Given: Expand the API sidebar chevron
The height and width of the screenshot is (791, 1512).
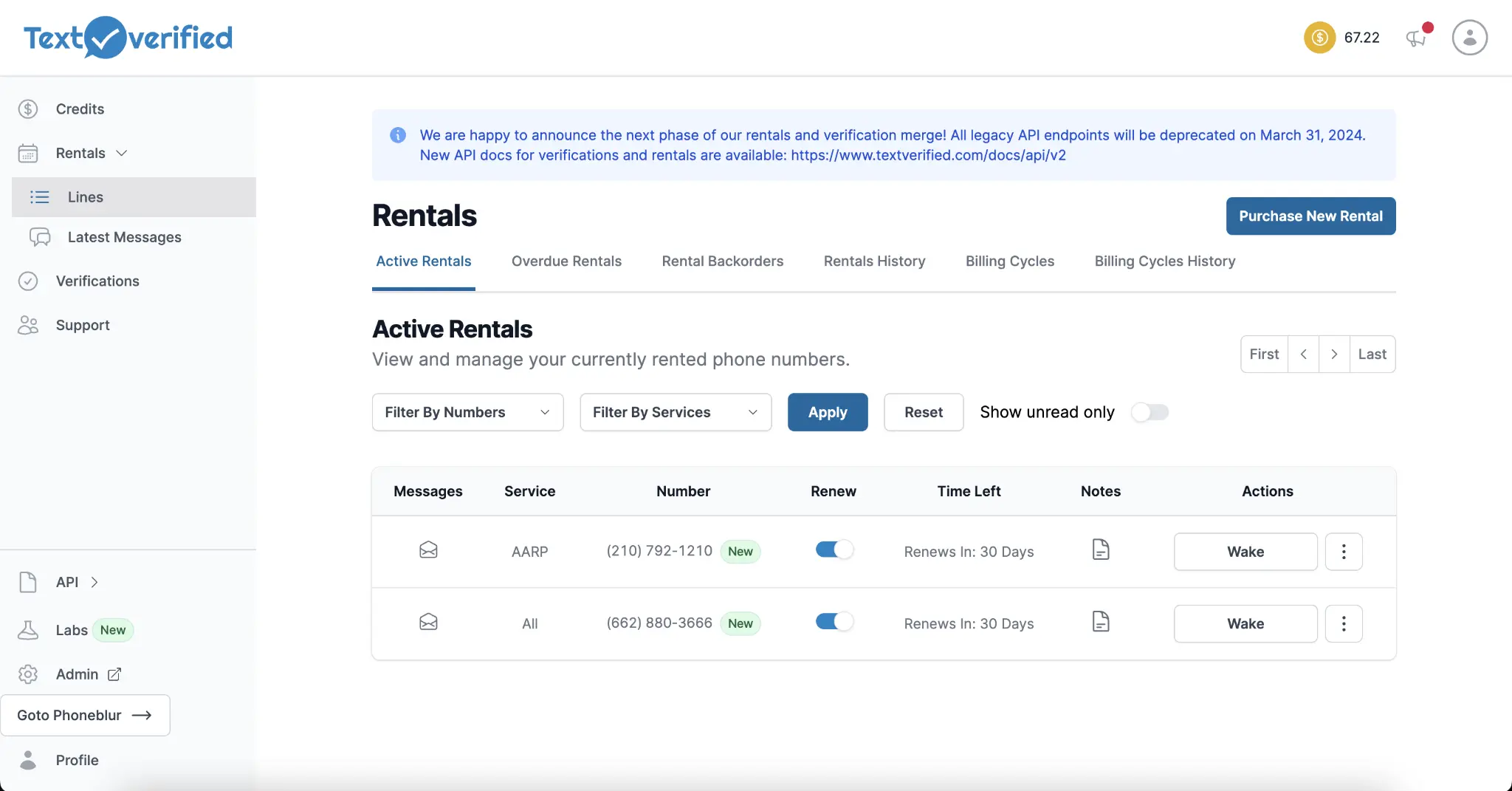Looking at the screenshot, I should click(94, 582).
